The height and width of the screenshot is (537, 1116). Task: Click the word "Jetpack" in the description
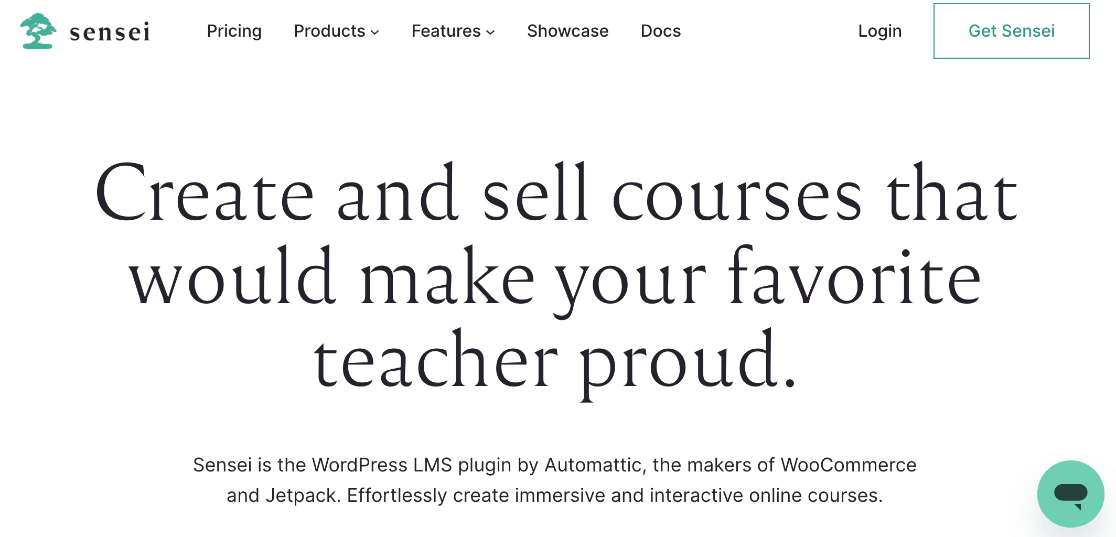[x=302, y=495]
